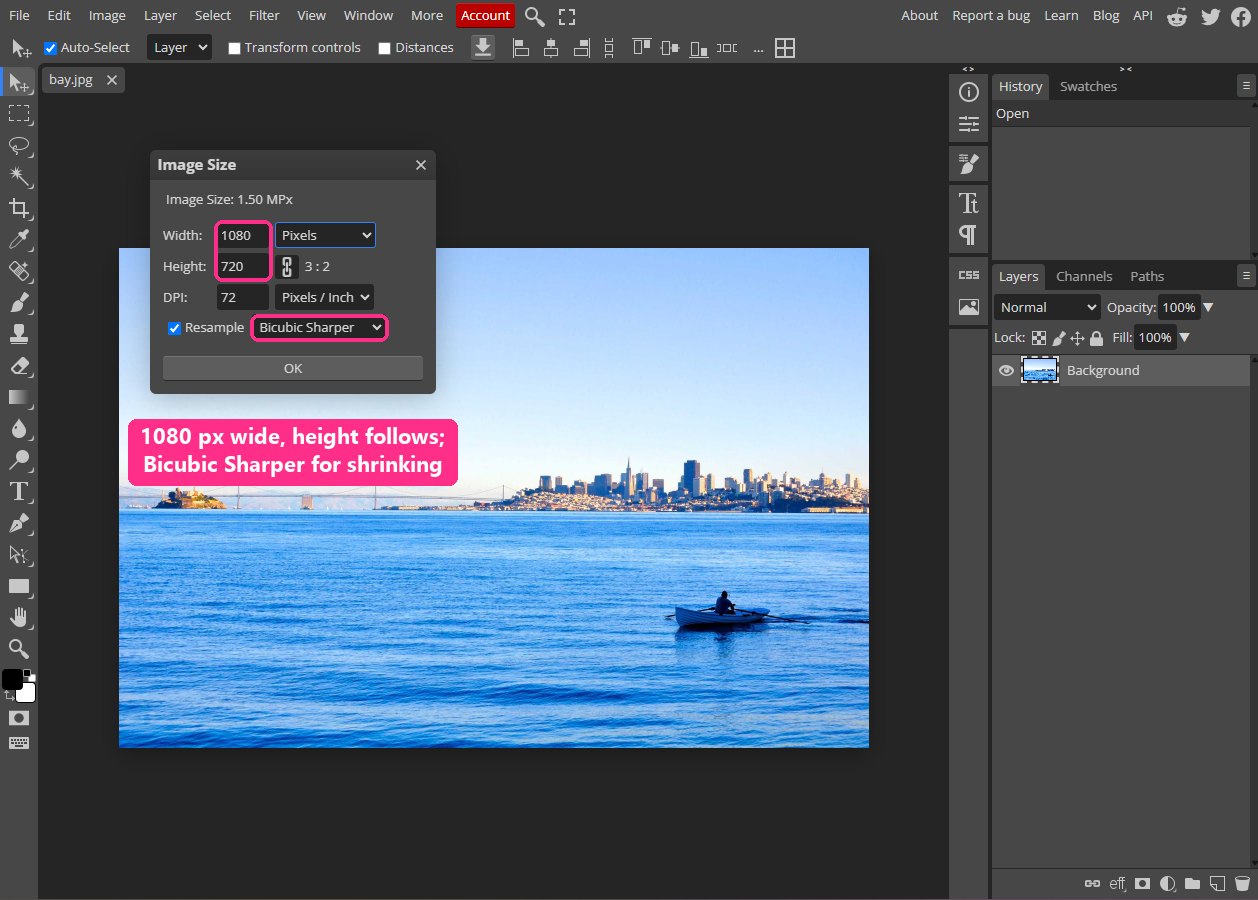Select the Crop tool
The height and width of the screenshot is (900, 1258).
[19, 208]
